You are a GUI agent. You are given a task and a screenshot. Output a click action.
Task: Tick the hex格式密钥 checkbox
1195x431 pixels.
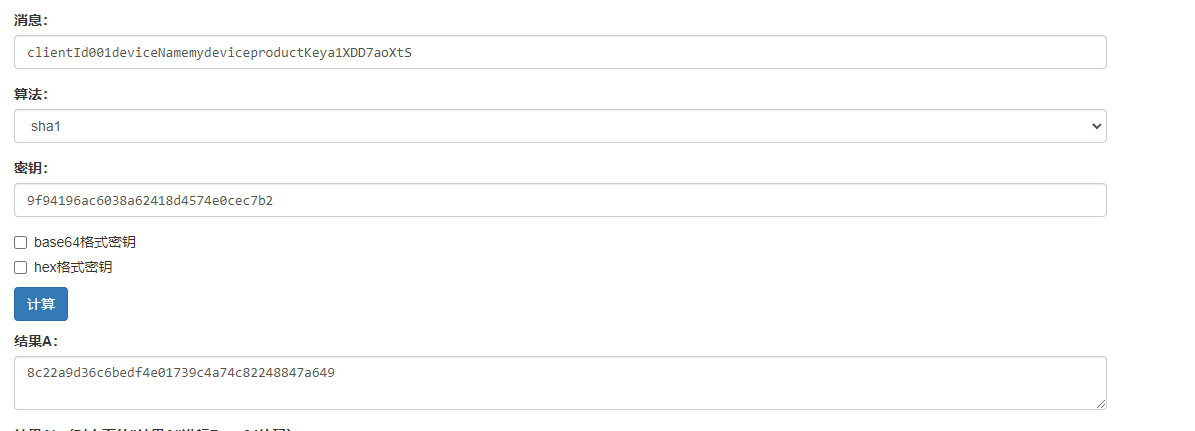click(x=21, y=267)
